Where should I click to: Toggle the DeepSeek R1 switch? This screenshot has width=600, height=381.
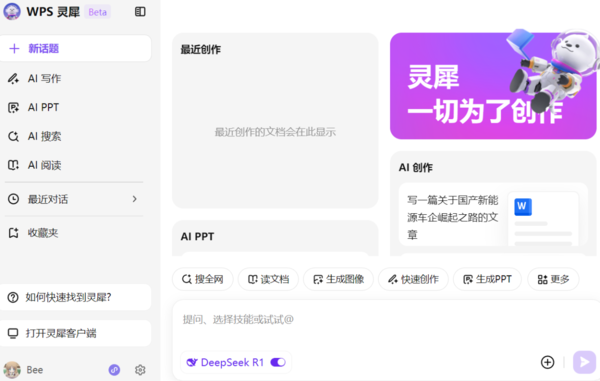[x=278, y=362]
